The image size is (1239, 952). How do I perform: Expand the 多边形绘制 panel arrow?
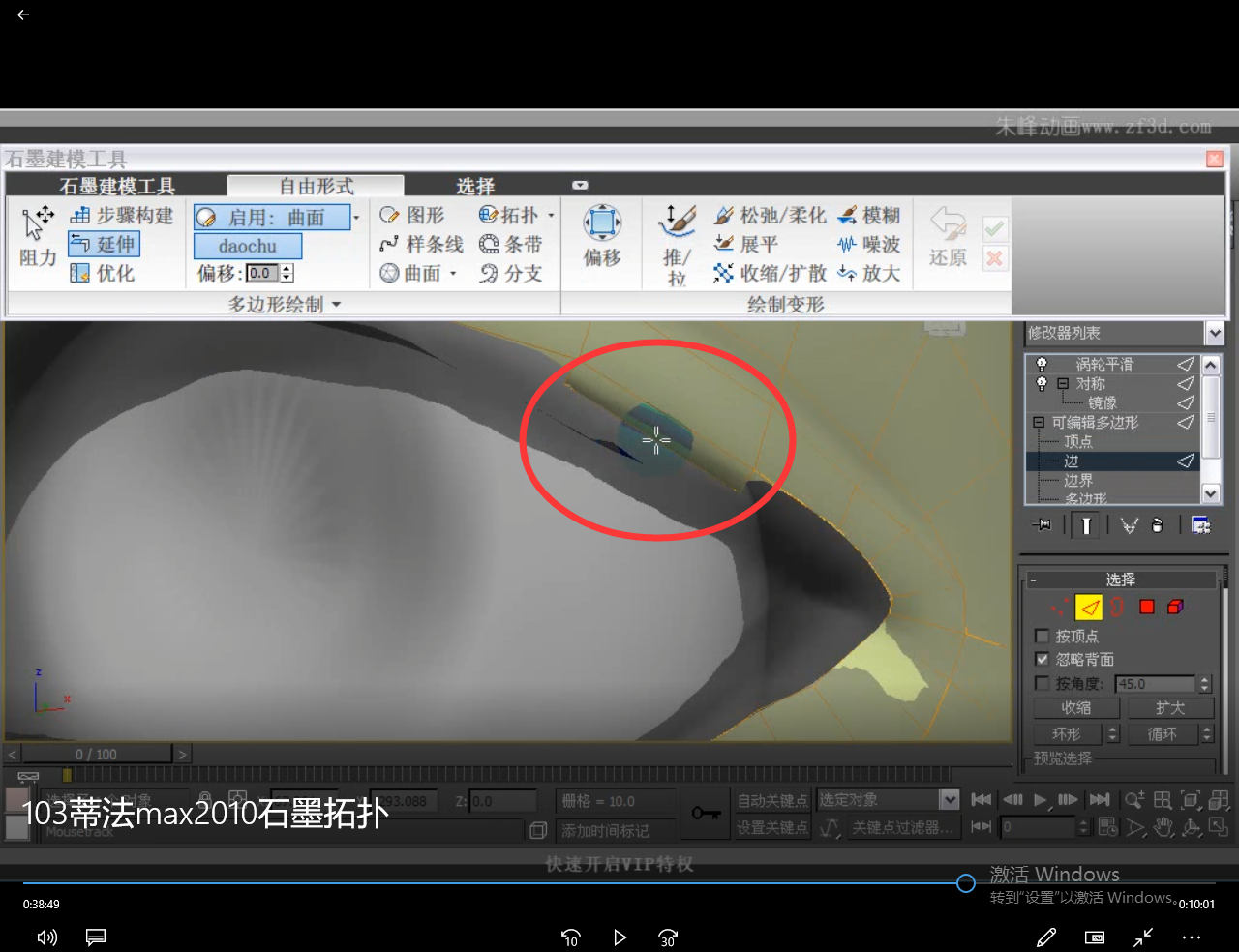337,304
